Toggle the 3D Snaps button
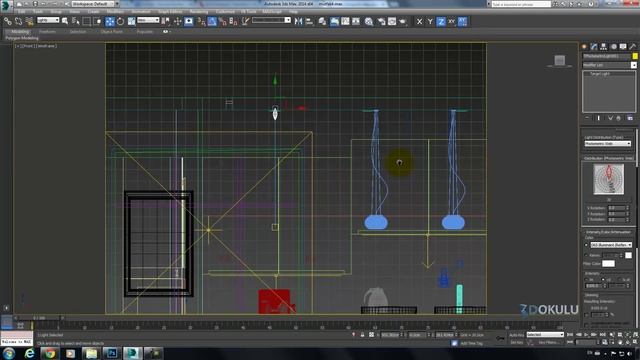640x360 pixels. (202, 21)
